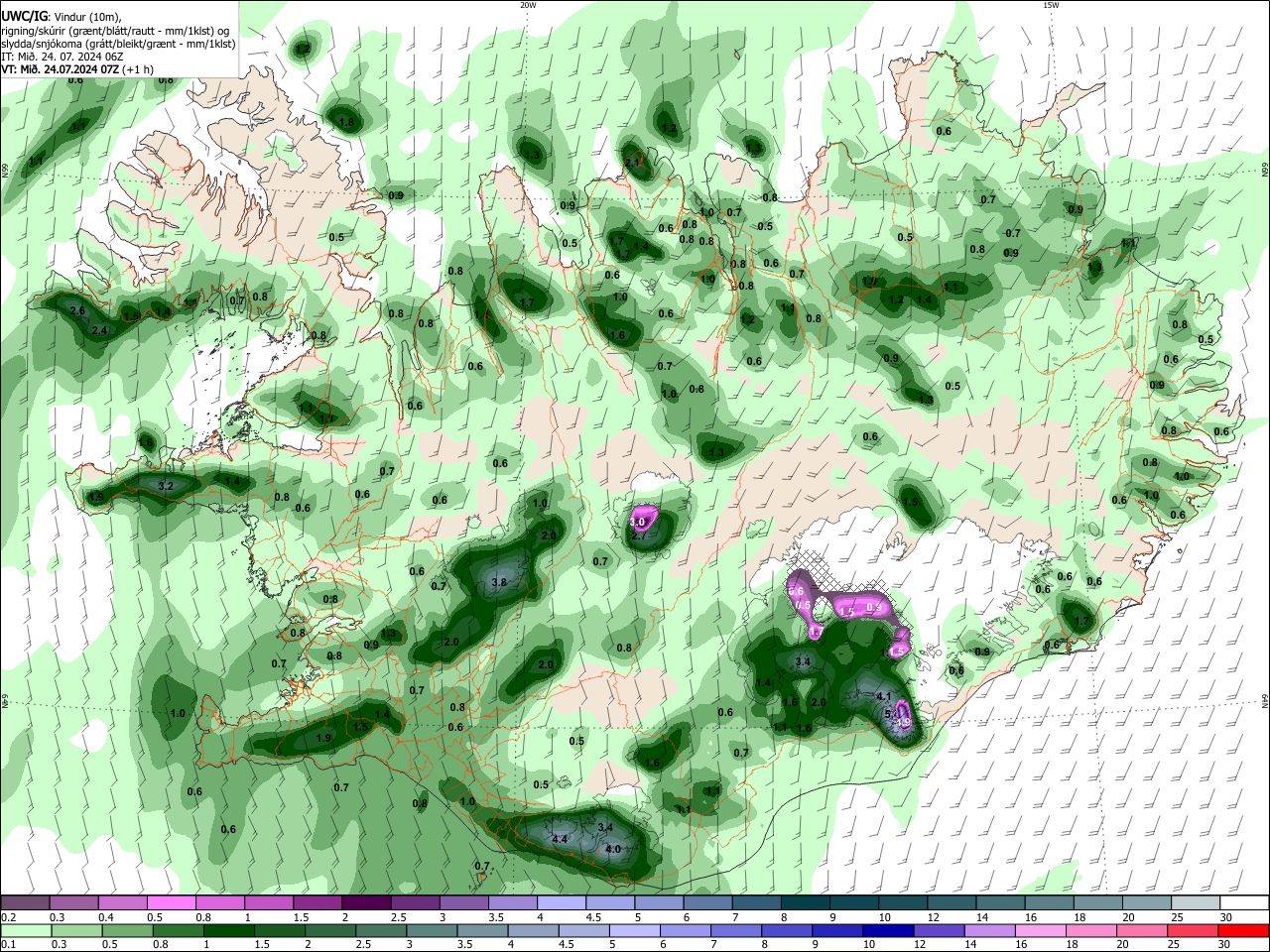Click the pale green 0.1 legend swatch
Viewport: 1270px width, 952px height.
tap(25, 930)
